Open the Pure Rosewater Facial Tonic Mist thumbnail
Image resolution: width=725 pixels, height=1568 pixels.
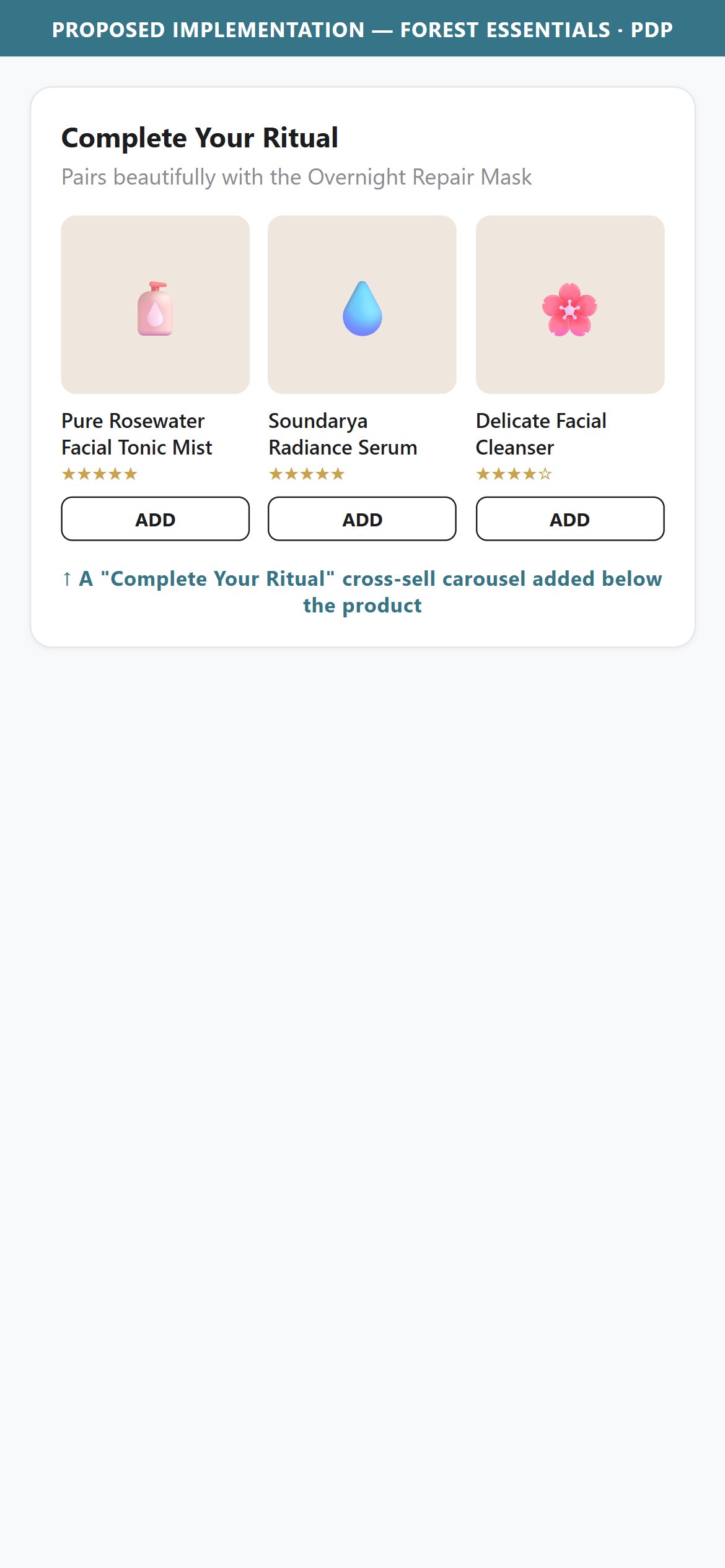point(156,305)
